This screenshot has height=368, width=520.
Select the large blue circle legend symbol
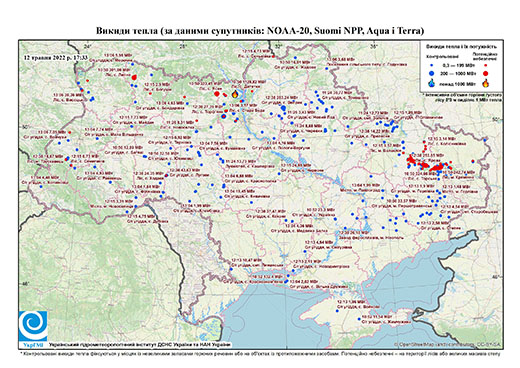pyautogui.click(x=431, y=73)
